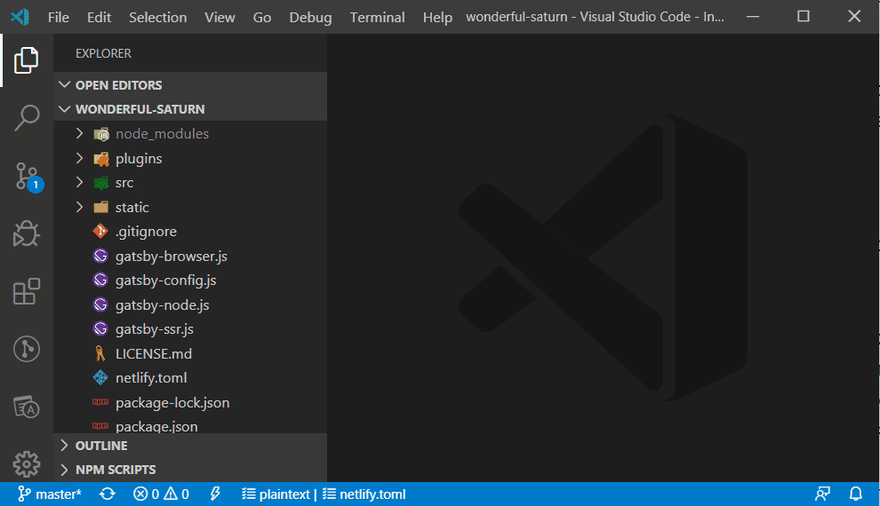The image size is (880, 506).
Task: Click the Gatsby icon beside gatsby-browser.js
Action: 100,256
